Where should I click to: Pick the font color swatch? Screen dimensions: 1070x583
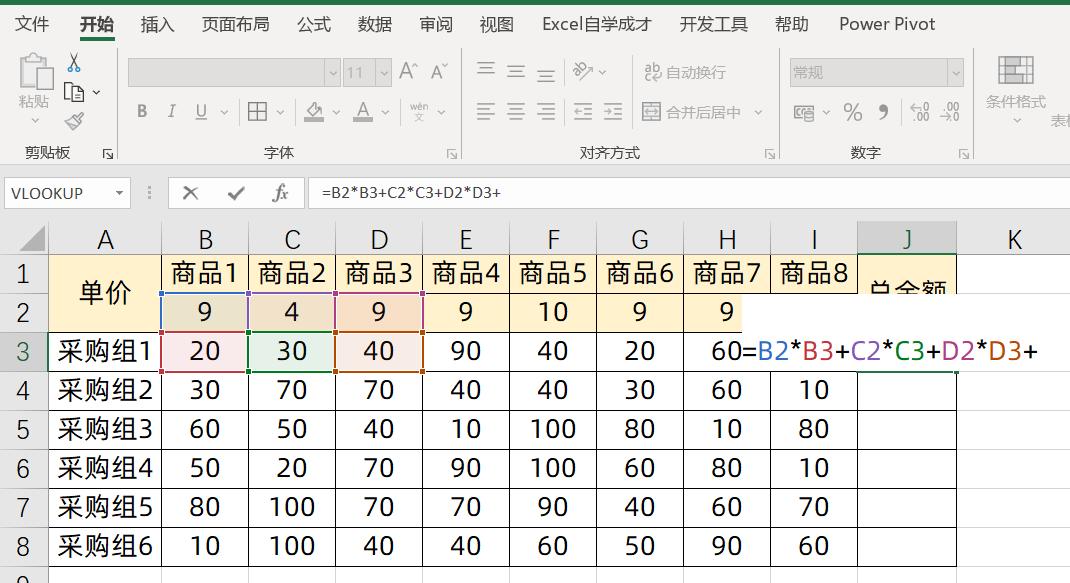(362, 112)
